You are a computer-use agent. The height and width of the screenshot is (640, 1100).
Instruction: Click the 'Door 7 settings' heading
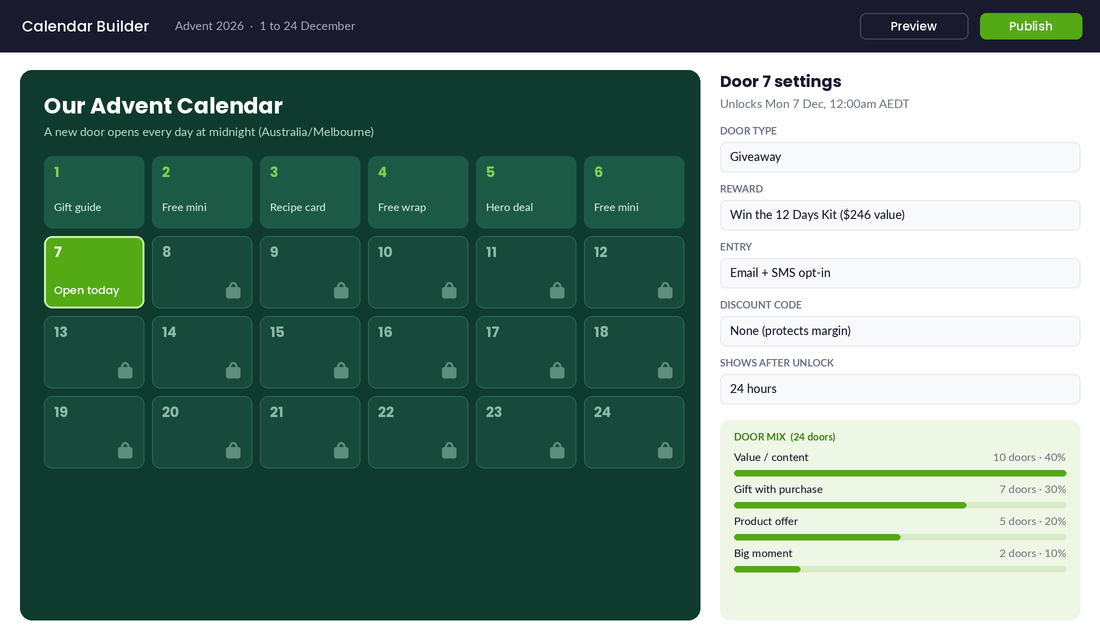point(781,81)
